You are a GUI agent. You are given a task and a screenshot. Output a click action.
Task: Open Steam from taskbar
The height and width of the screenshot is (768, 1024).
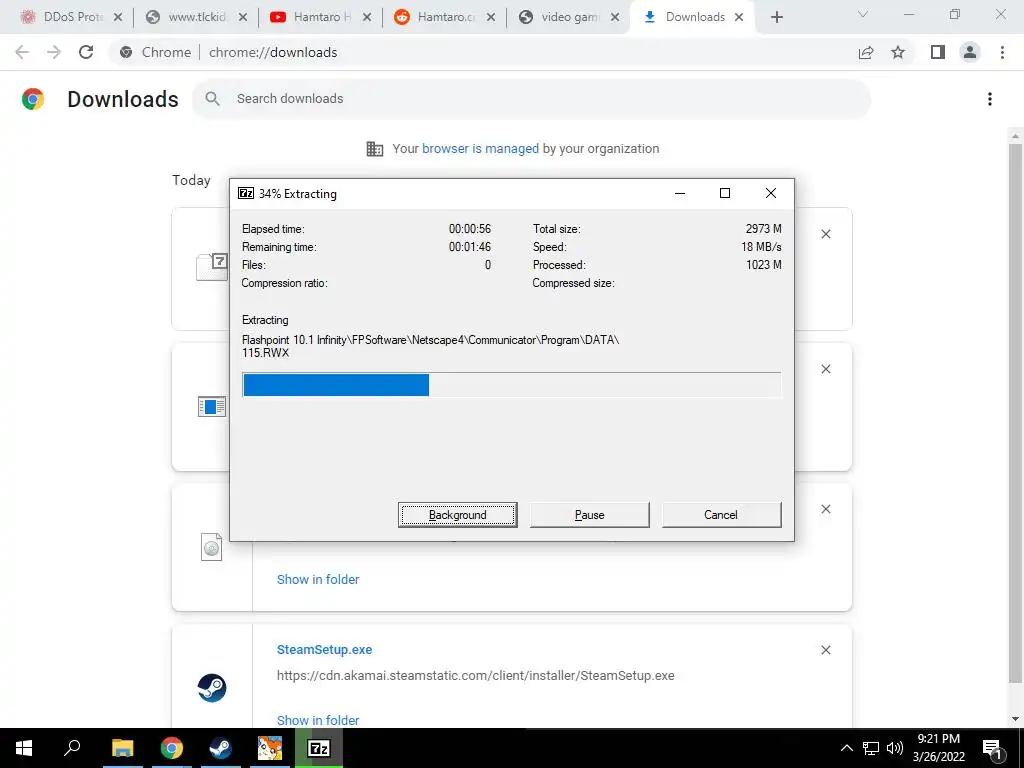click(220, 748)
